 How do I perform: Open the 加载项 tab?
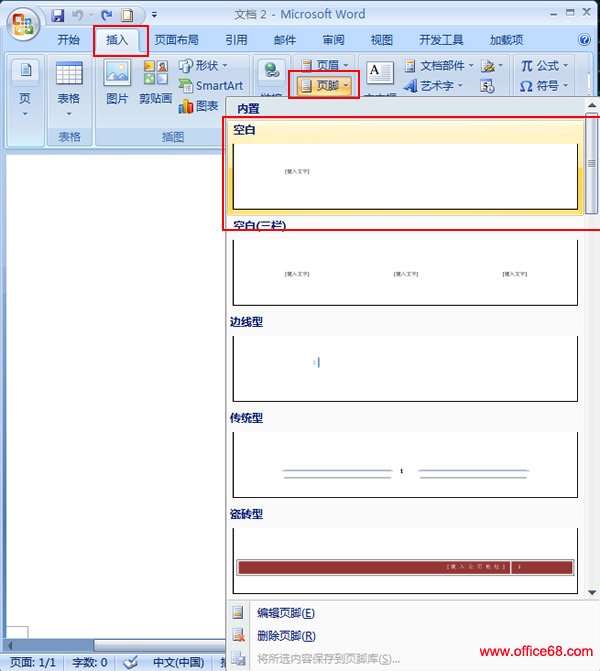(506, 40)
